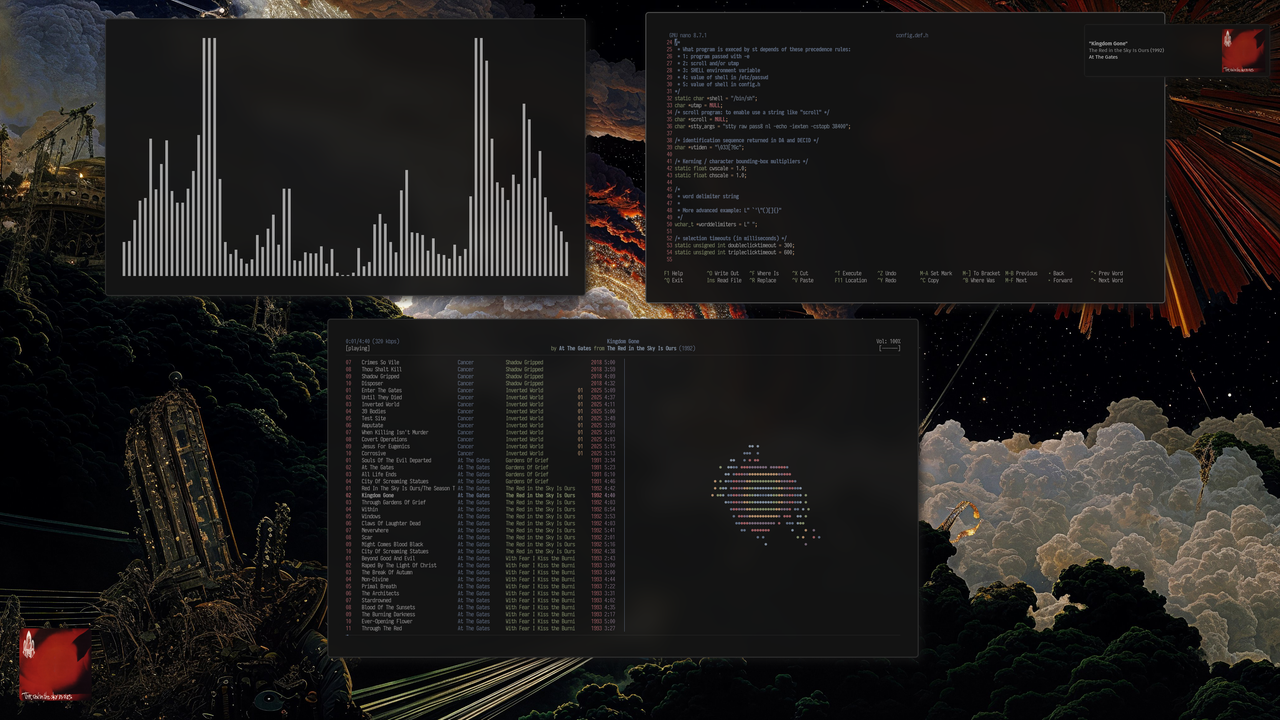Click the Execute shortcut in nano

click(x=848, y=273)
